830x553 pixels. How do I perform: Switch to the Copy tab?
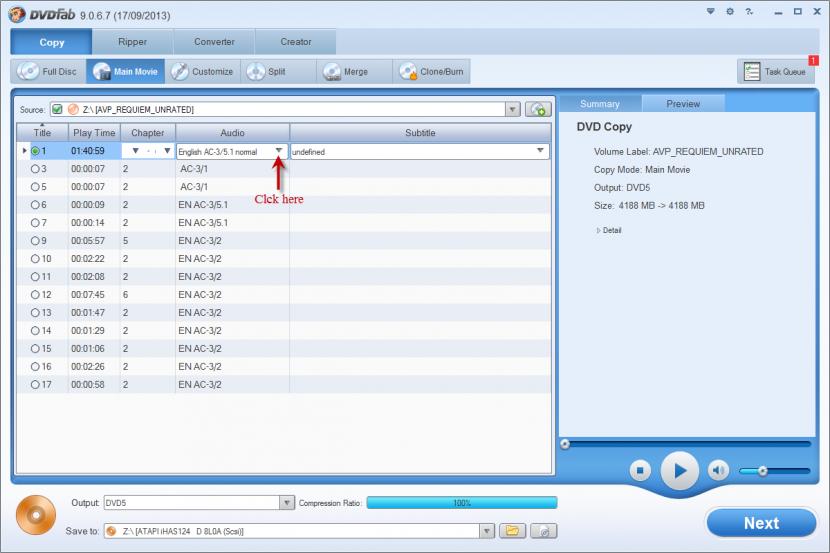[51, 42]
